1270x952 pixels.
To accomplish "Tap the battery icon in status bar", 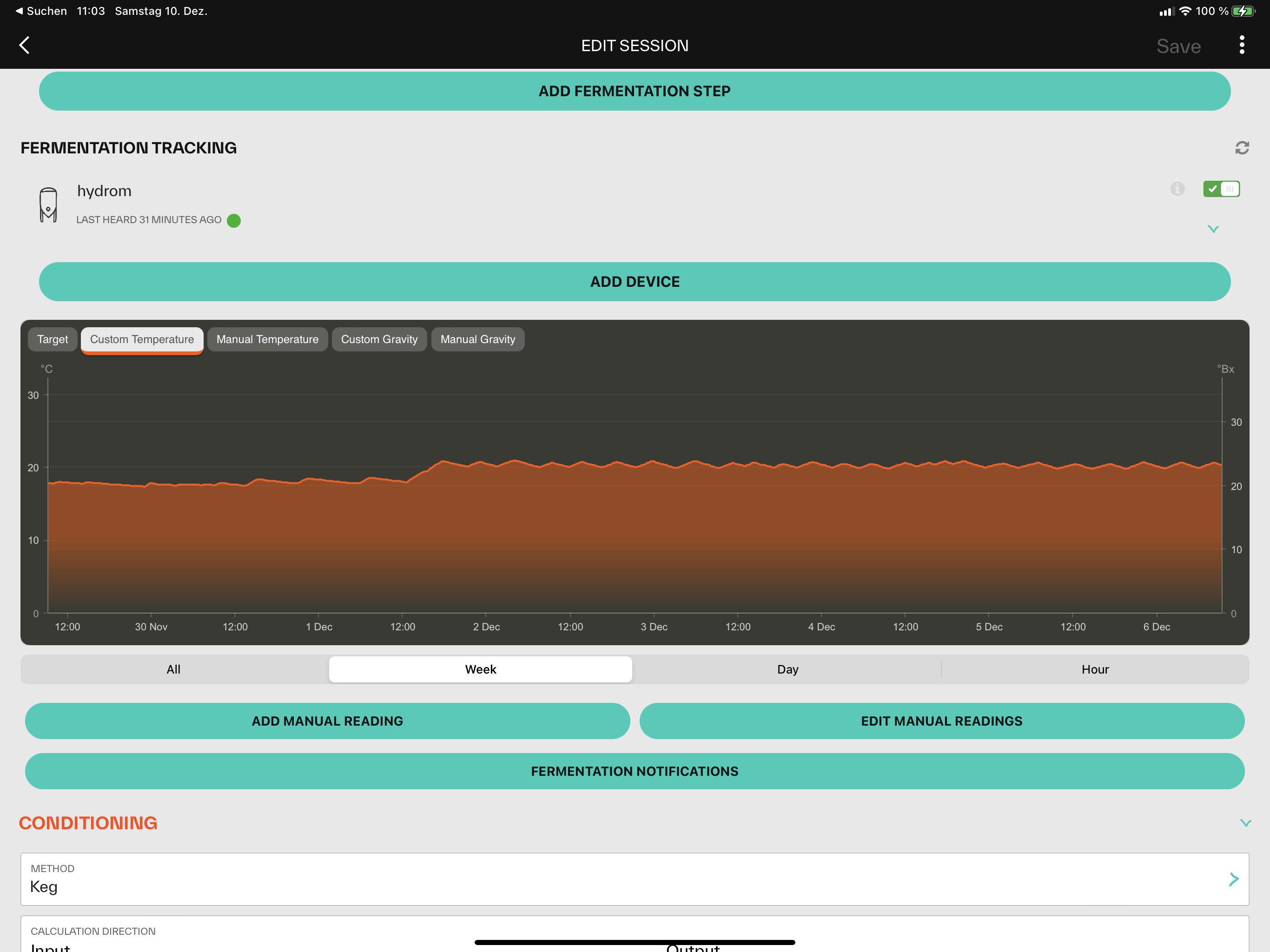I will (1243, 11).
